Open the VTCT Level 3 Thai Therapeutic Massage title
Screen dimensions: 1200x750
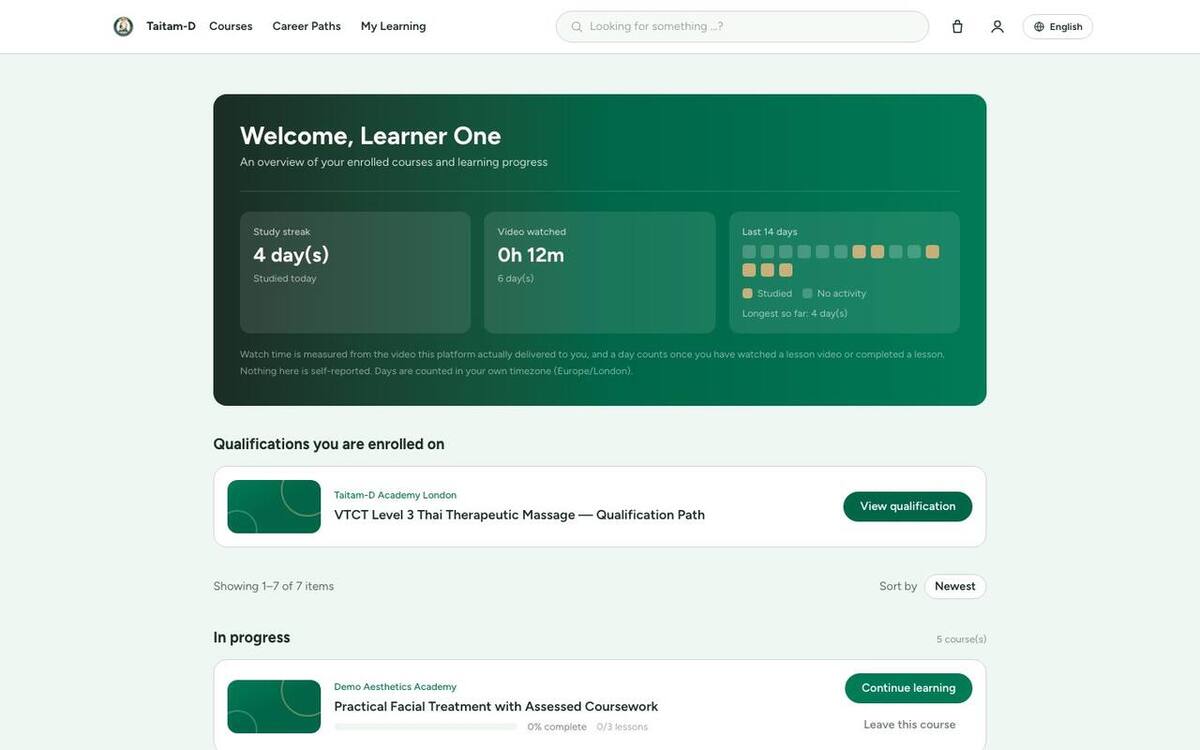pos(519,515)
